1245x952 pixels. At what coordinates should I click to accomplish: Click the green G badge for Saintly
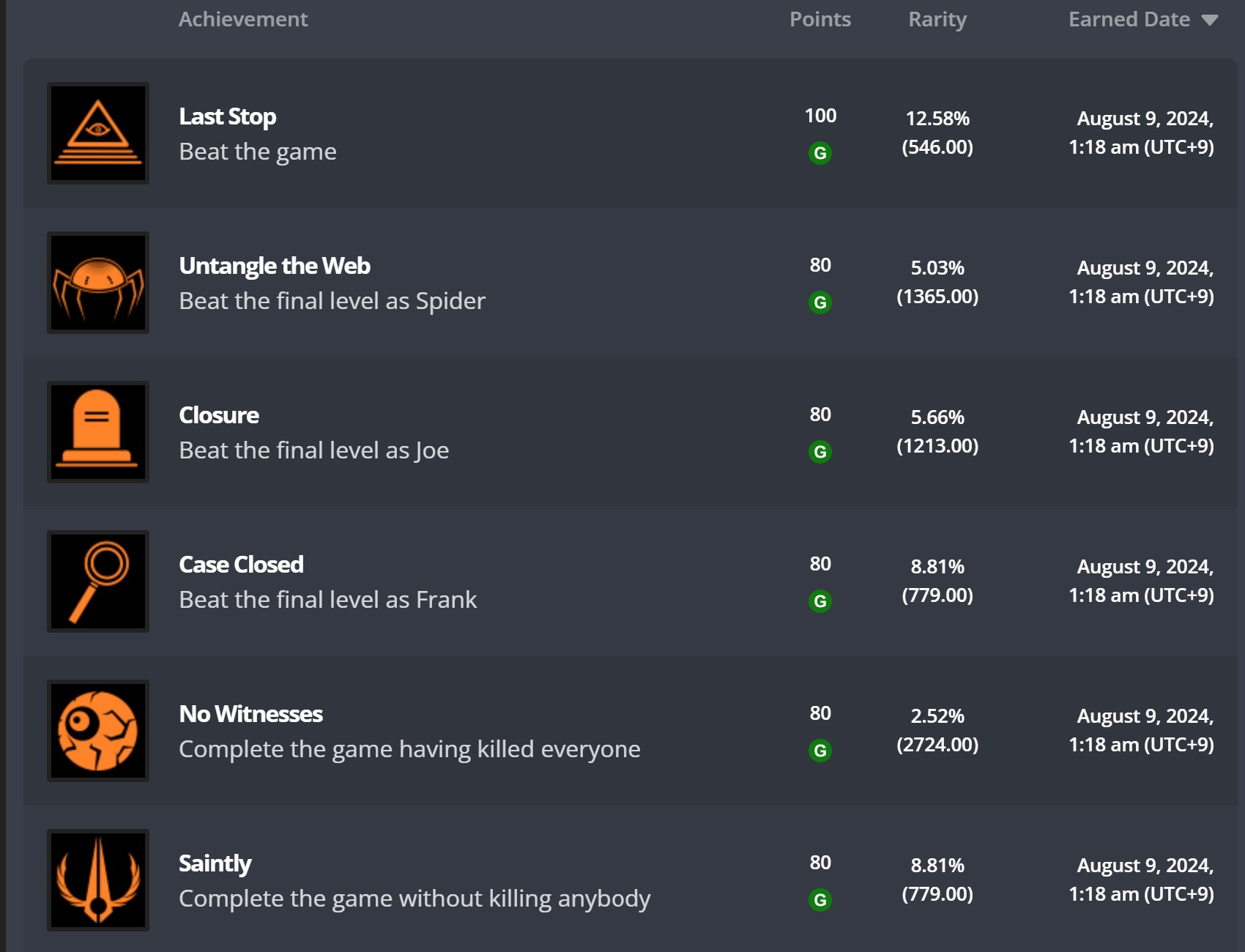tap(820, 900)
